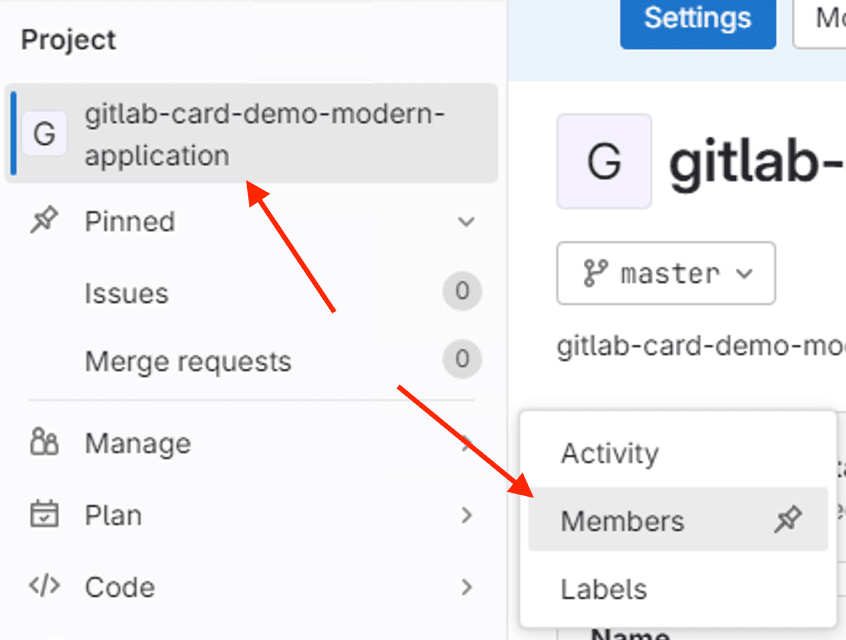Select the Manage people icon in sidebar
The height and width of the screenshot is (640, 846).
[x=45, y=443]
